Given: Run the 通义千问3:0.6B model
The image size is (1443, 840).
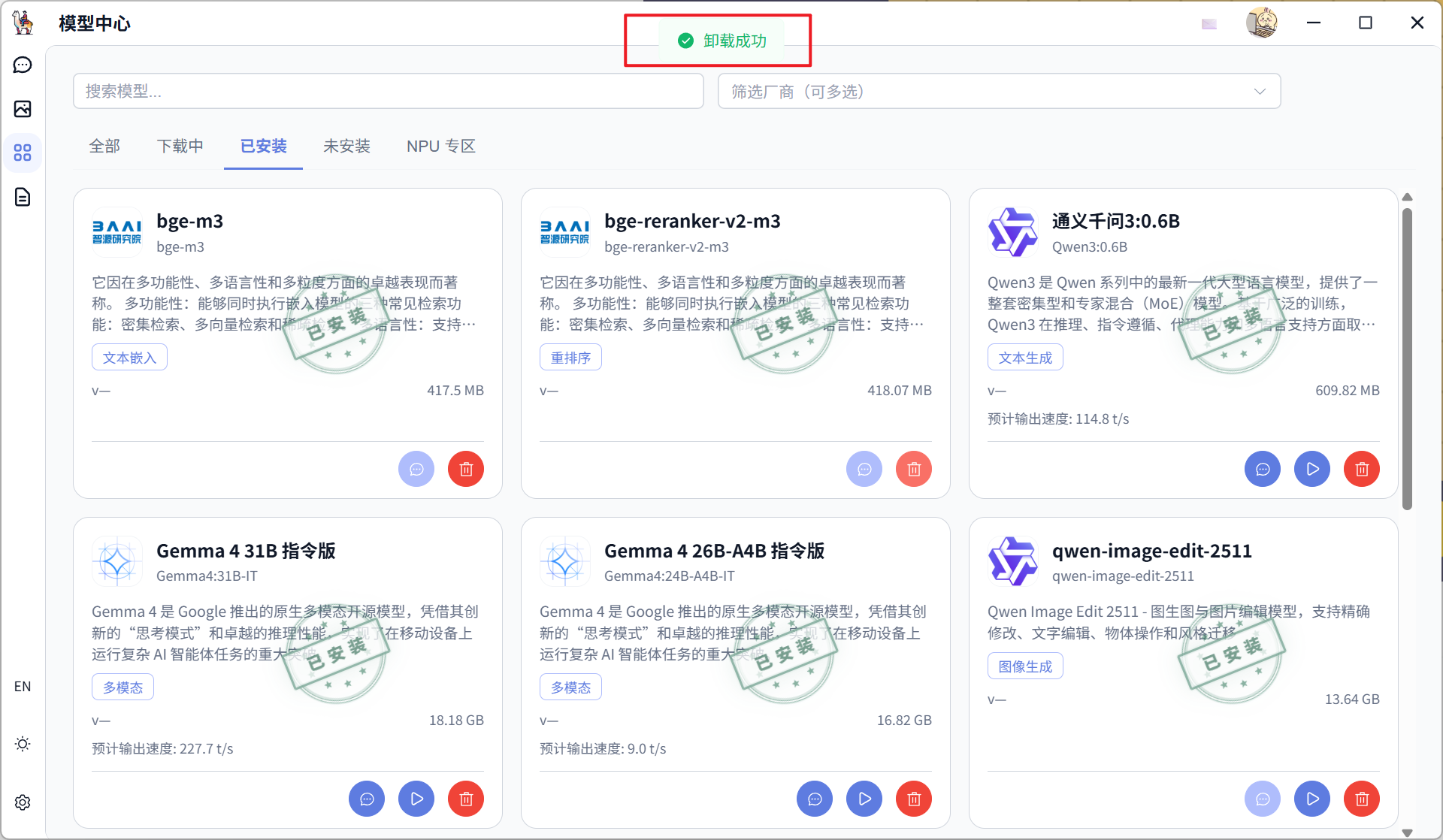Looking at the screenshot, I should (1312, 469).
